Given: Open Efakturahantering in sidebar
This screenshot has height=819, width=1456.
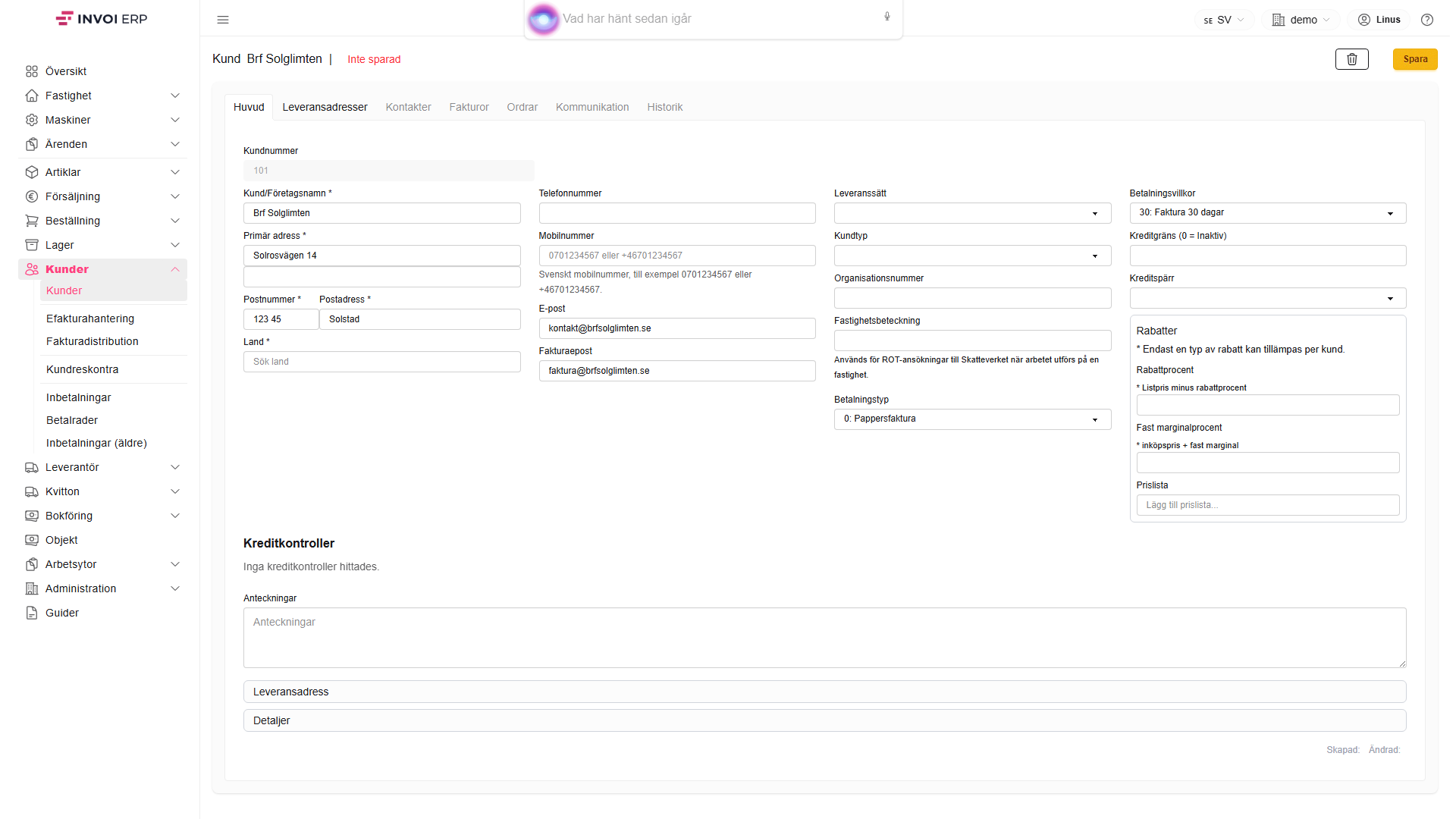Looking at the screenshot, I should [90, 318].
